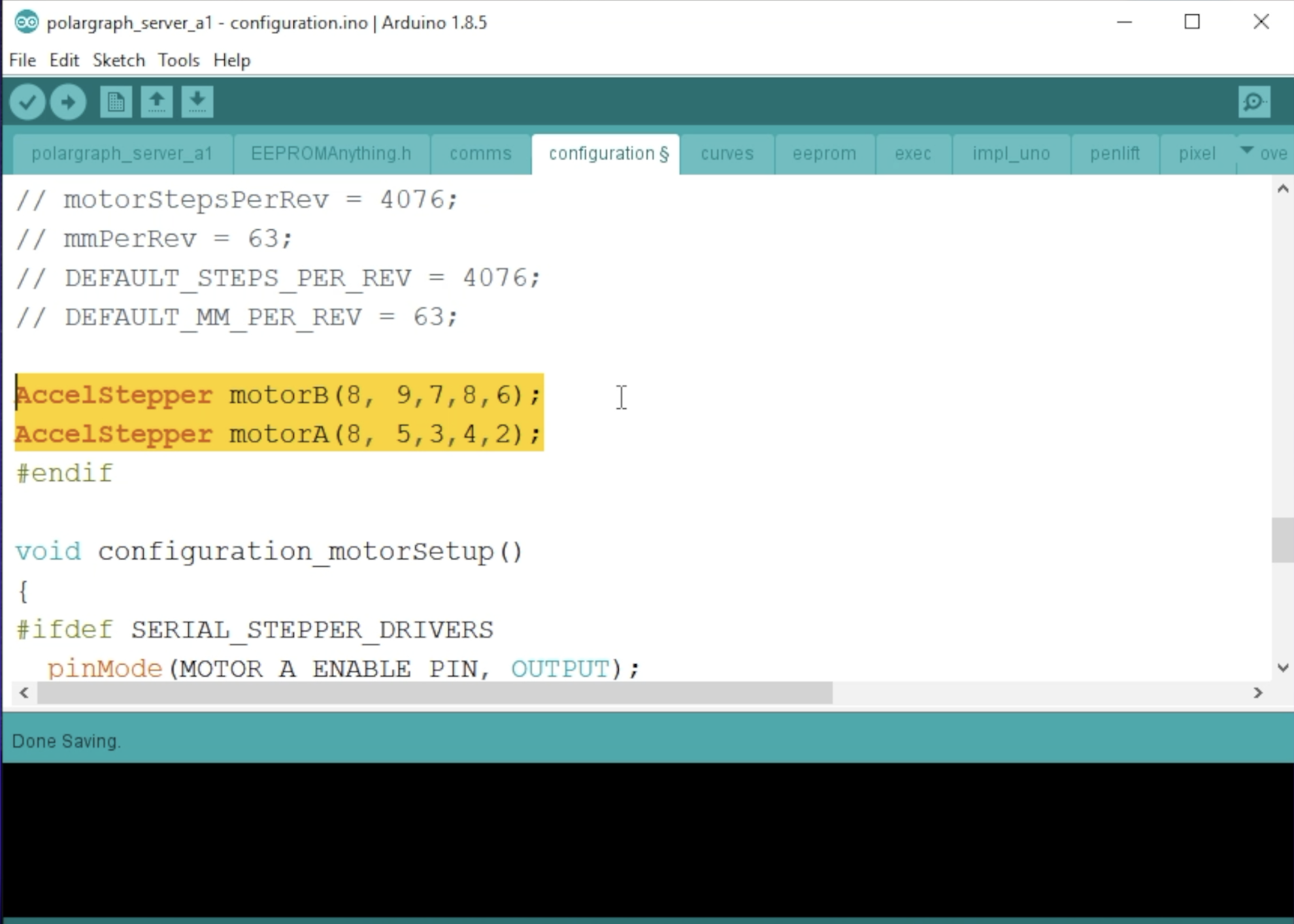Viewport: 1294px width, 924px height.
Task: Click the 'pinMode' keyword
Action: pyautogui.click(x=105, y=668)
